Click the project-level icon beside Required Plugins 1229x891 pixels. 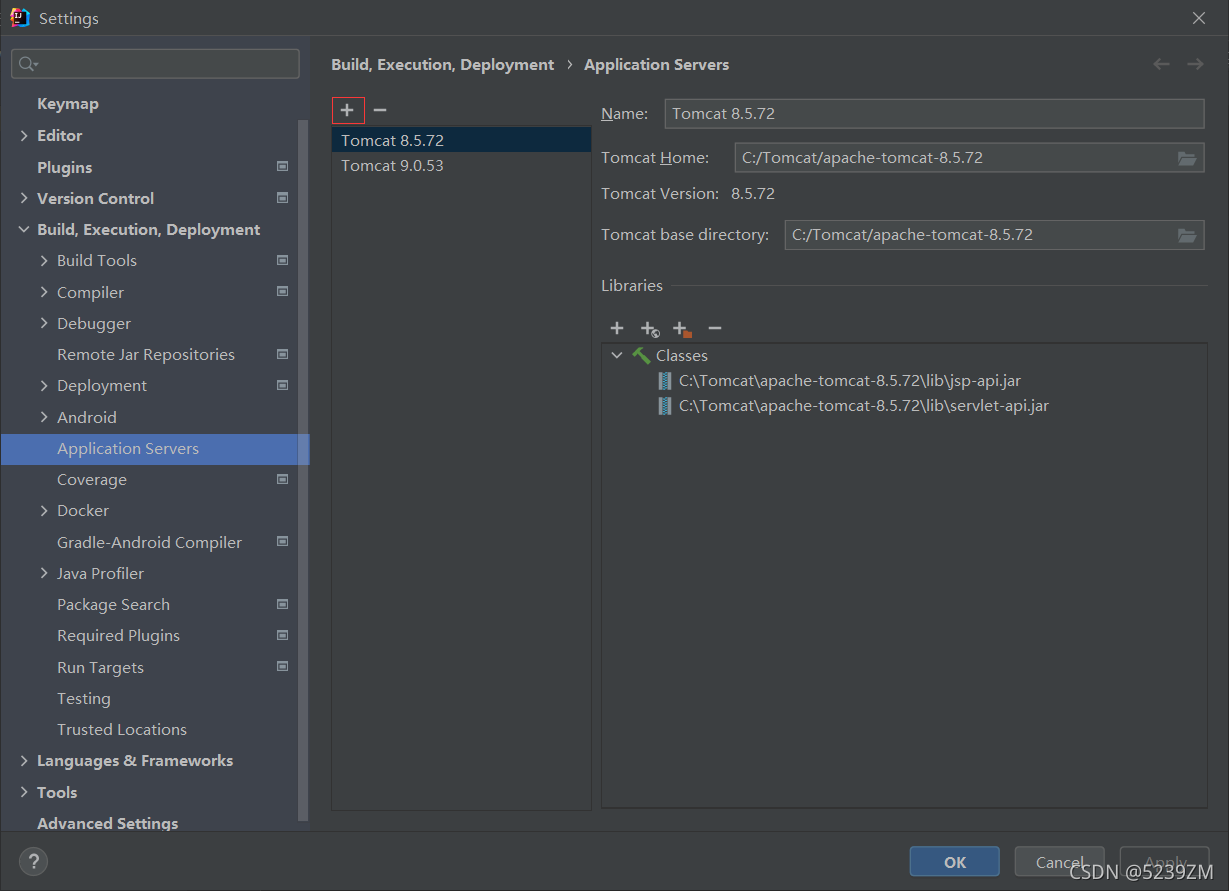click(x=283, y=635)
